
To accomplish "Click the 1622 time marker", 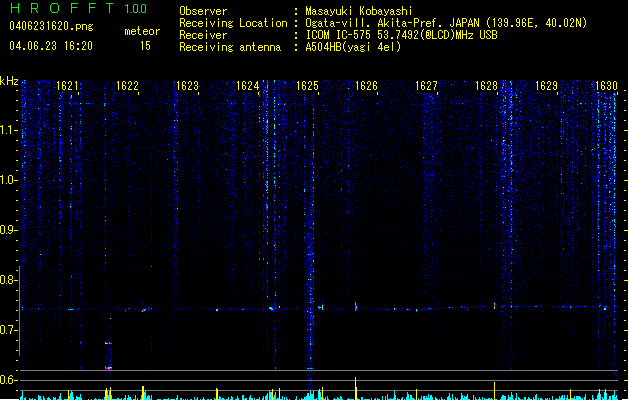I will (127, 86).
